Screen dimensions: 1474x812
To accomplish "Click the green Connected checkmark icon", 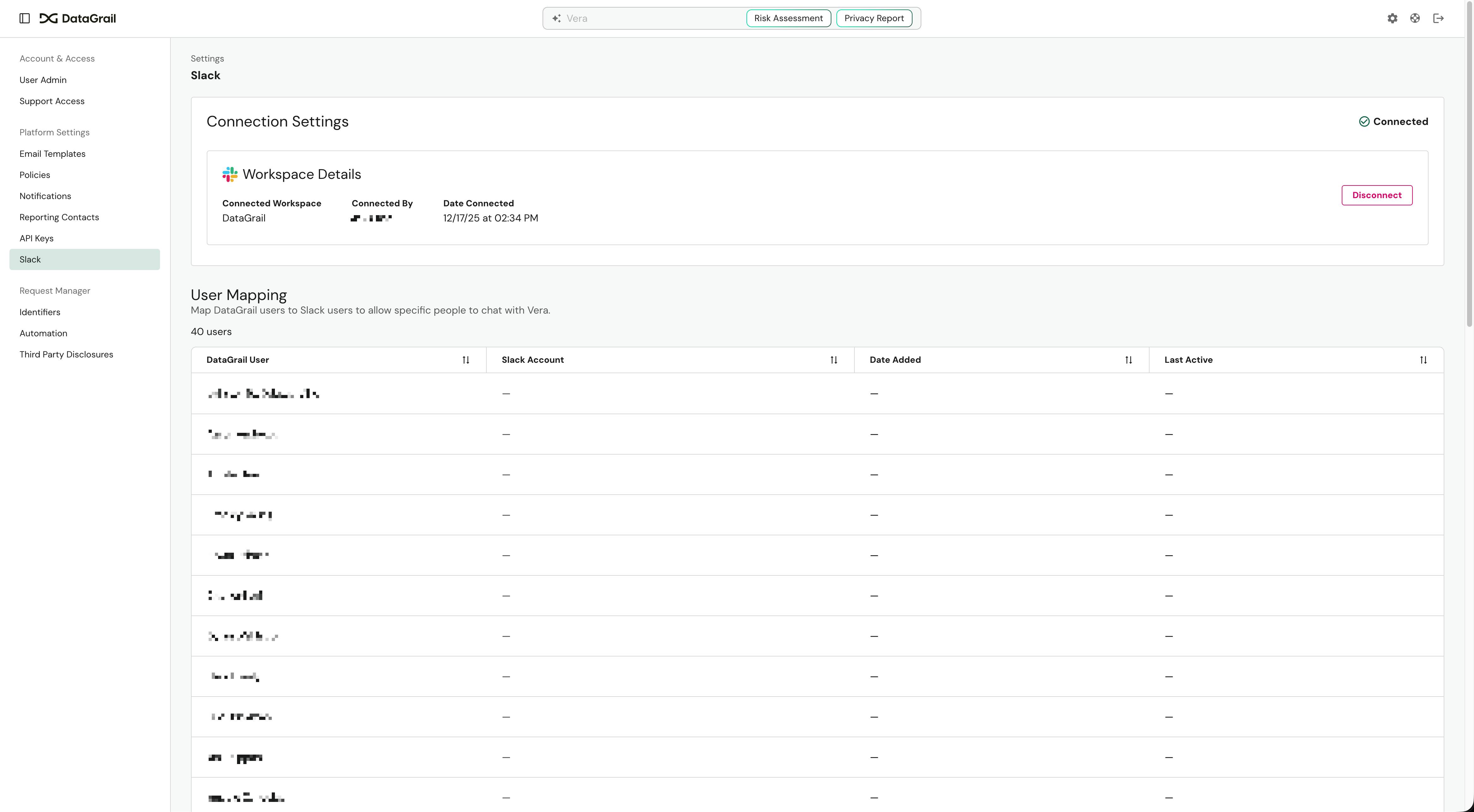I will (1364, 121).
